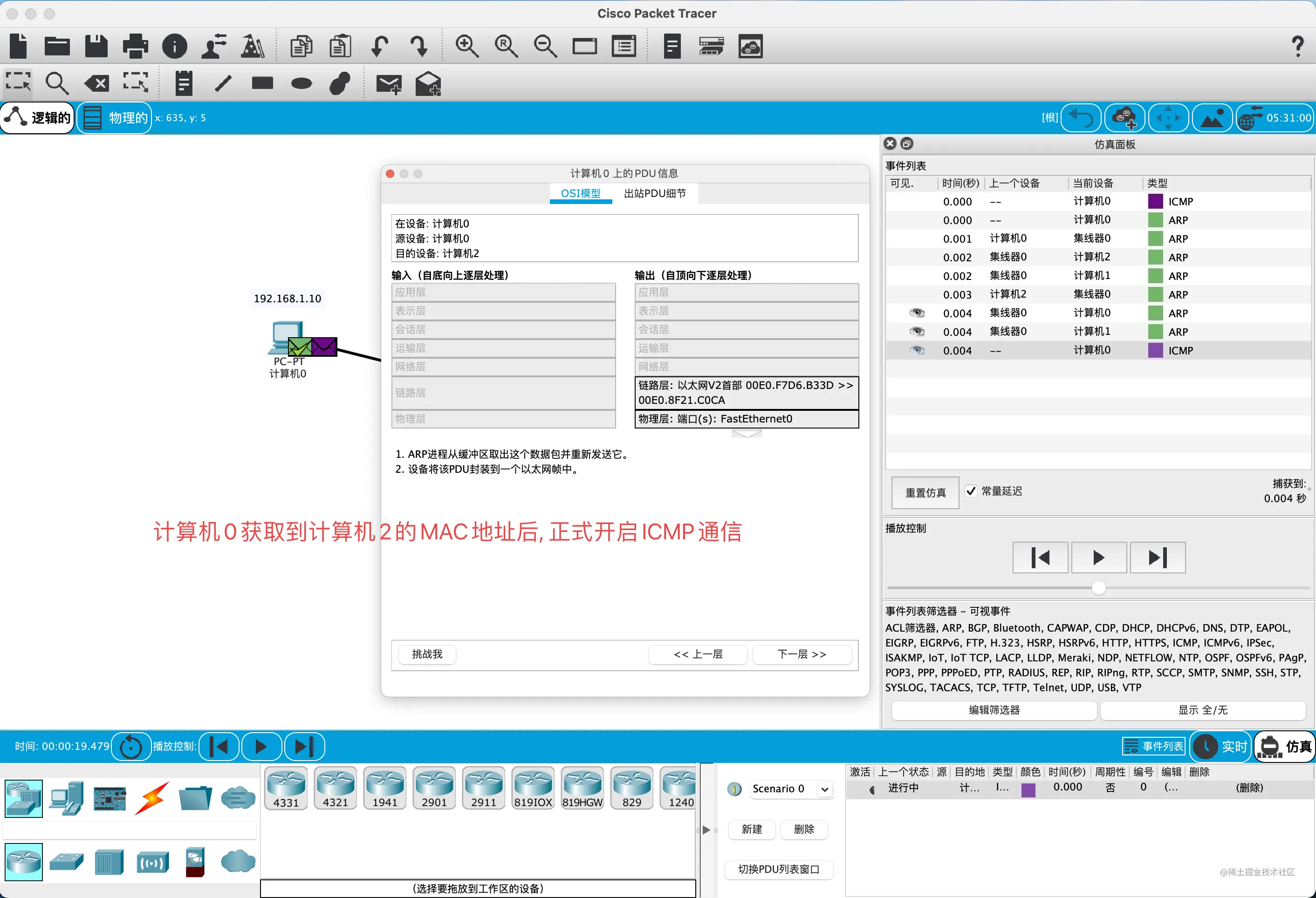The width and height of the screenshot is (1316, 898).
Task: Switch to 实时 realtime mode
Action: click(x=1220, y=747)
